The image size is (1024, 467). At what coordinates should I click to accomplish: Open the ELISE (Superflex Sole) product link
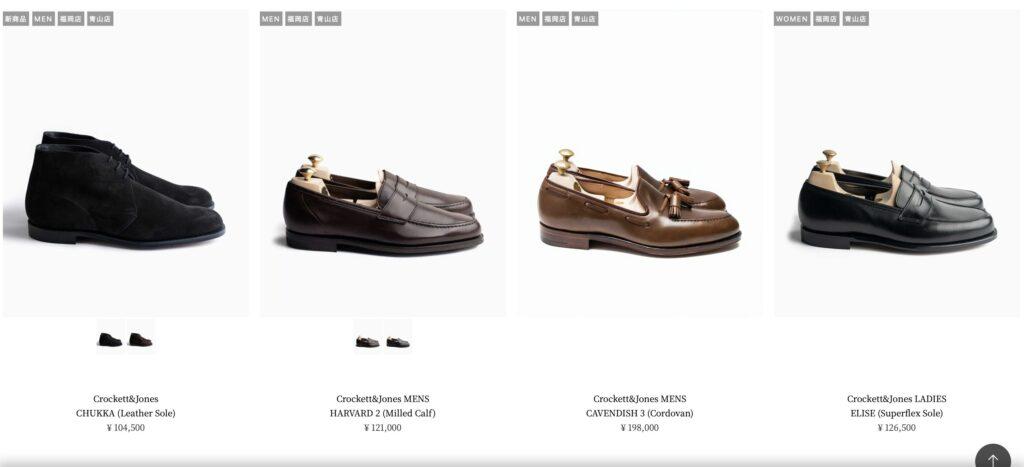coord(897,413)
